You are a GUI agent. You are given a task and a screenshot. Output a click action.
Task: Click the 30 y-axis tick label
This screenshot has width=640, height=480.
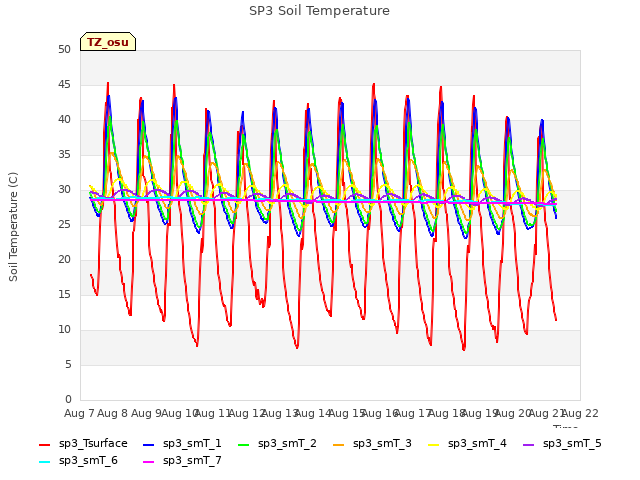click(x=64, y=189)
